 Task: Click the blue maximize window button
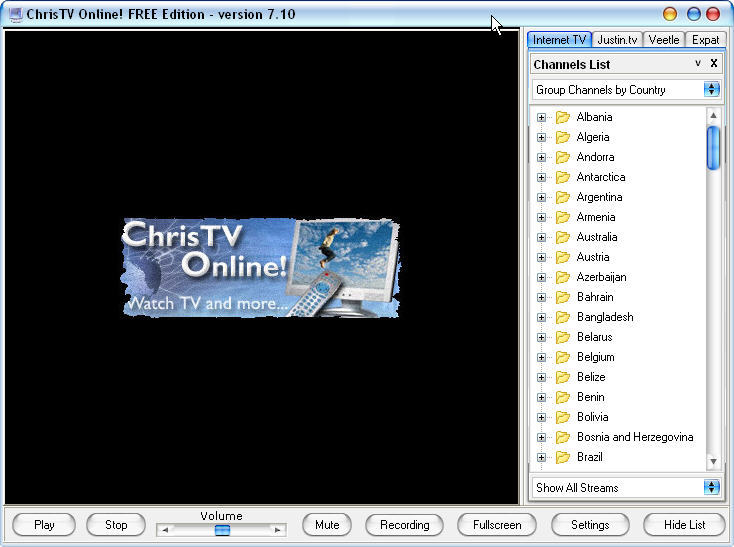[693, 14]
